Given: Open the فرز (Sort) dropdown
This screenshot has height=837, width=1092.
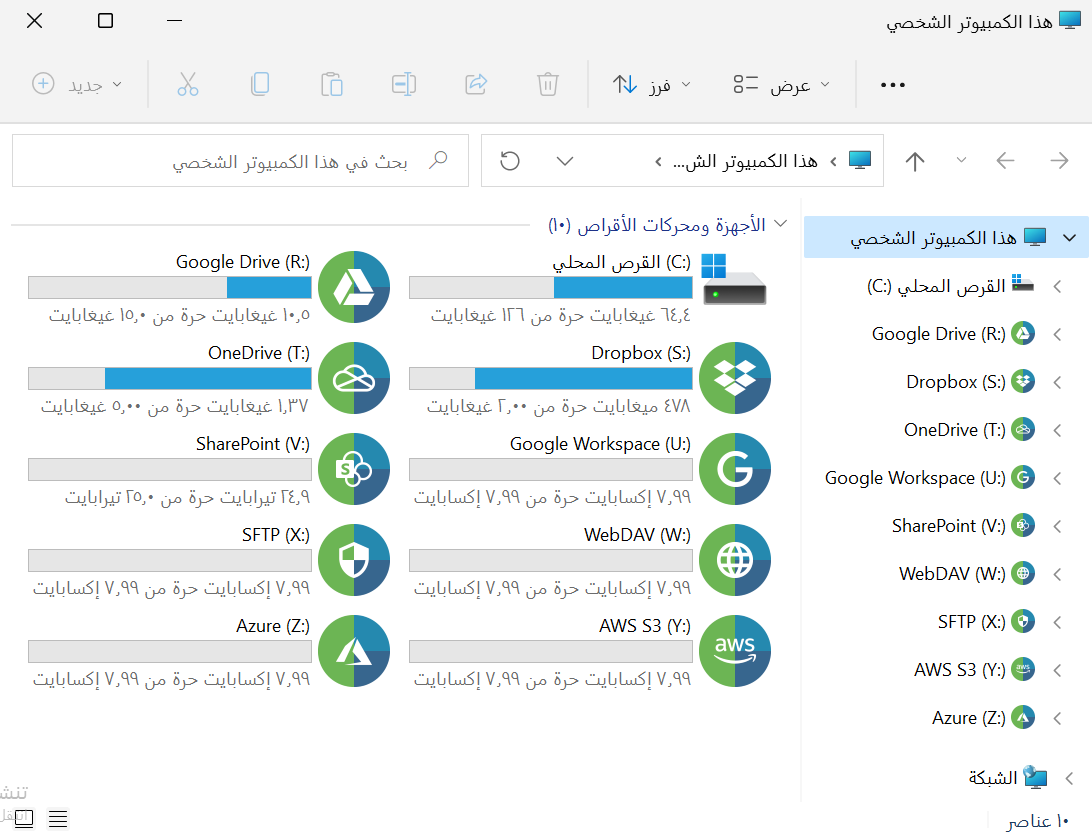Looking at the screenshot, I should pos(652,85).
